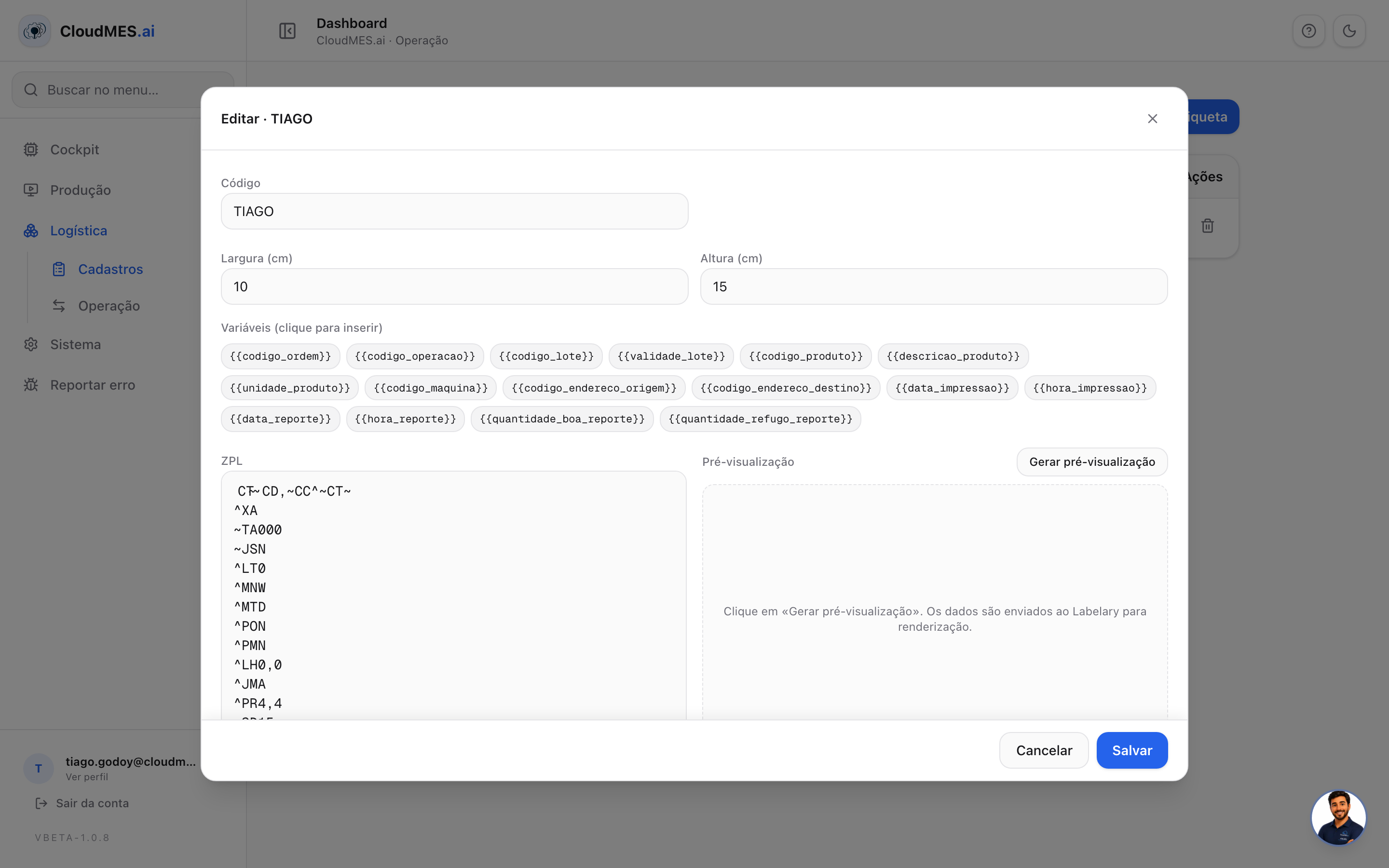Insert the {{hora_impressao}} variable
The width and height of the screenshot is (1389, 868).
tap(1089, 388)
